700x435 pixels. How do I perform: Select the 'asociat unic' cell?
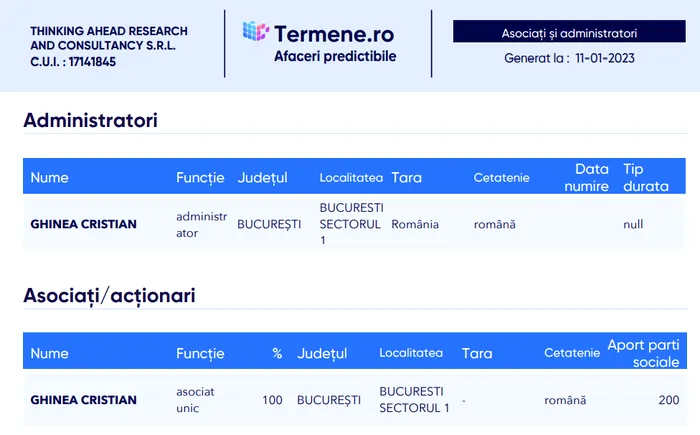tap(196, 400)
